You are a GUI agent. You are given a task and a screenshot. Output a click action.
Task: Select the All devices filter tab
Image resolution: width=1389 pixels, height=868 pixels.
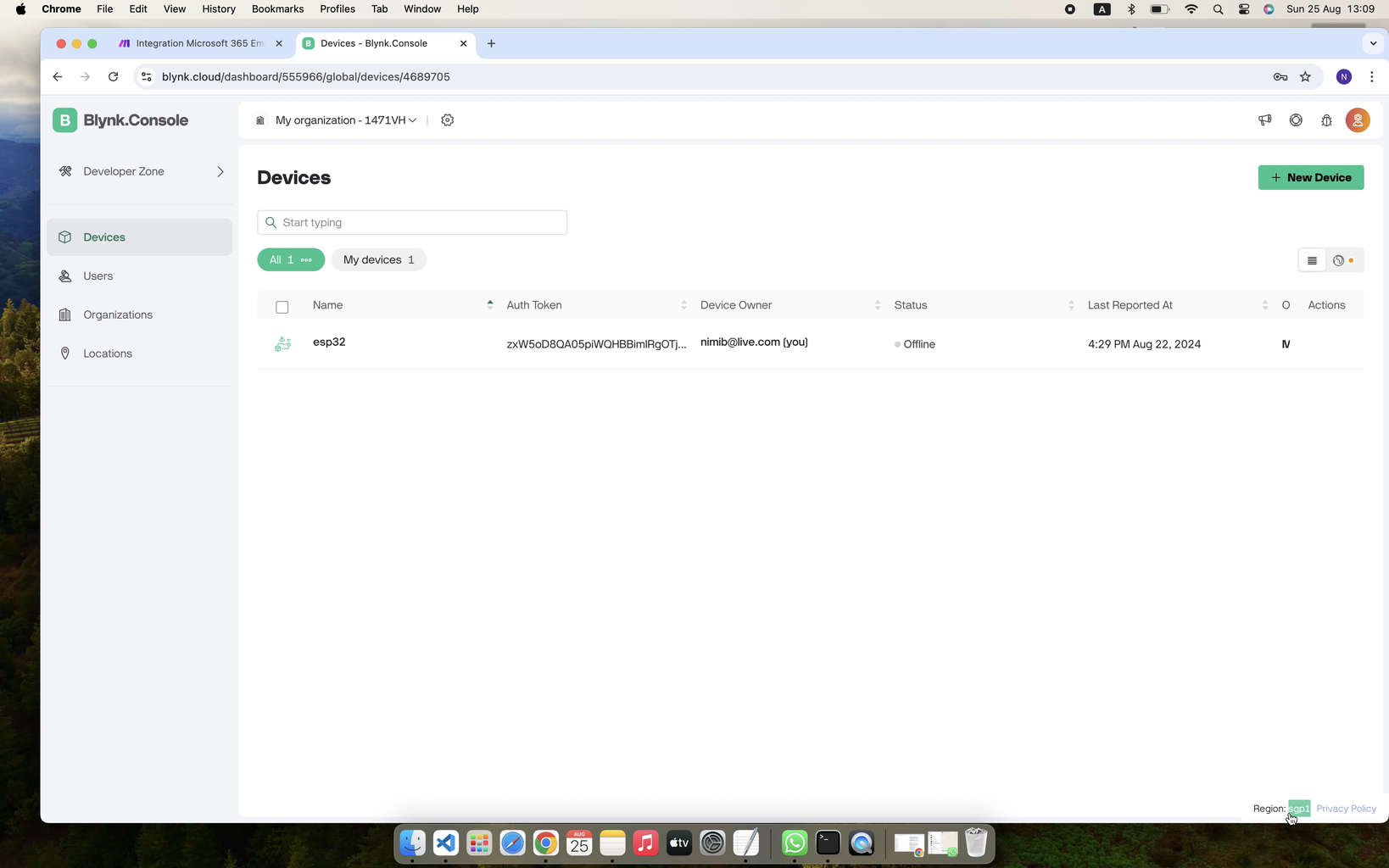click(x=291, y=260)
